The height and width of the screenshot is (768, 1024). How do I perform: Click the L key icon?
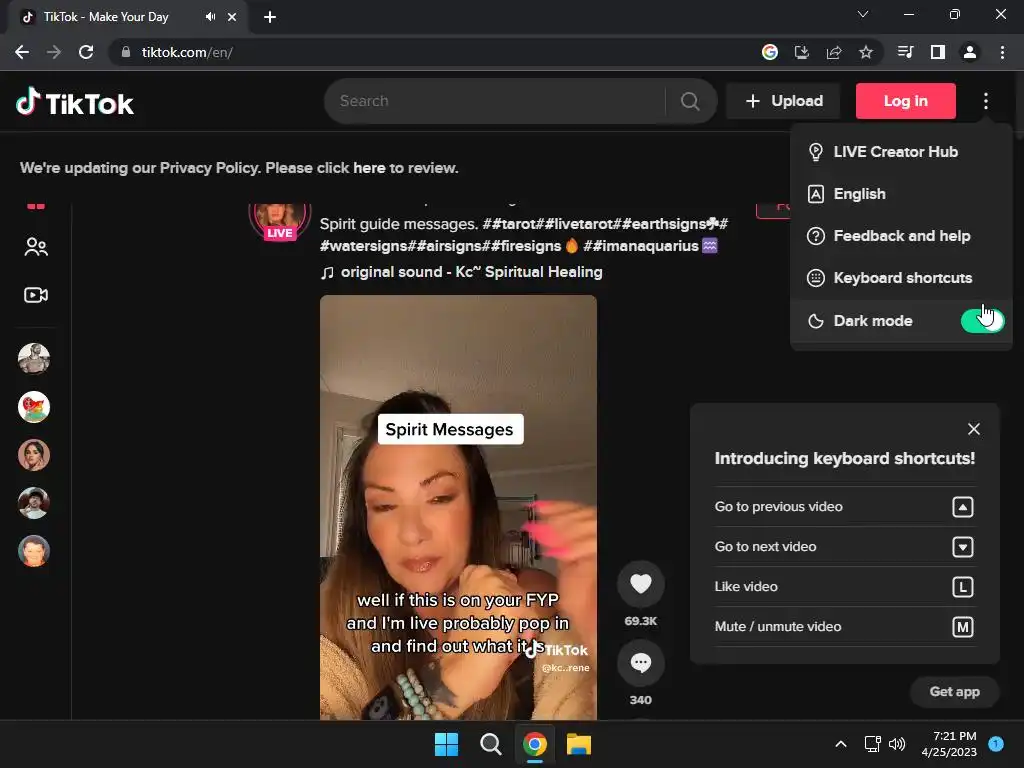pos(963,586)
